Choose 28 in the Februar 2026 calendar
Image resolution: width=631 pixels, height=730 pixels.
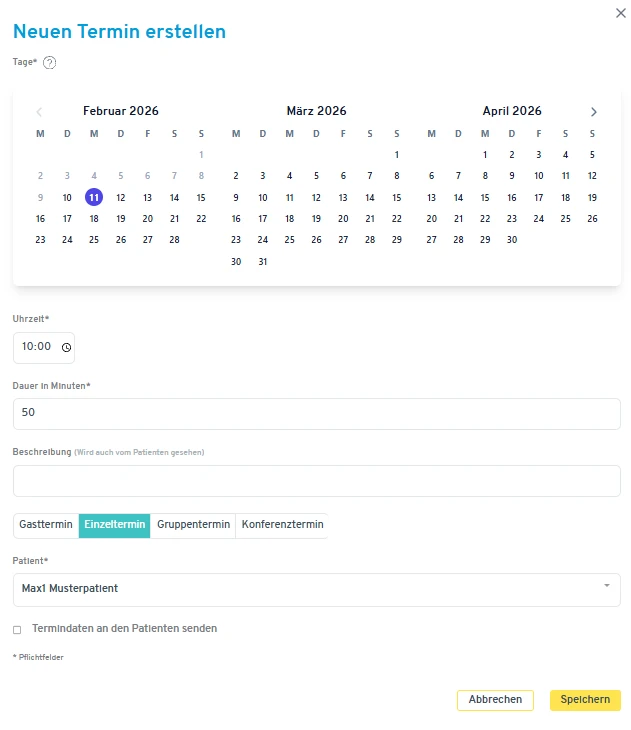(174, 240)
